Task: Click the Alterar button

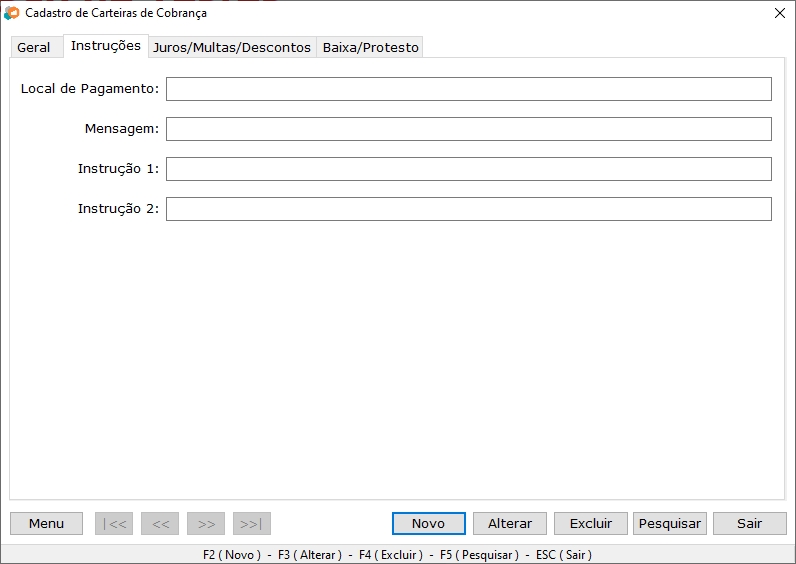Action: point(510,523)
